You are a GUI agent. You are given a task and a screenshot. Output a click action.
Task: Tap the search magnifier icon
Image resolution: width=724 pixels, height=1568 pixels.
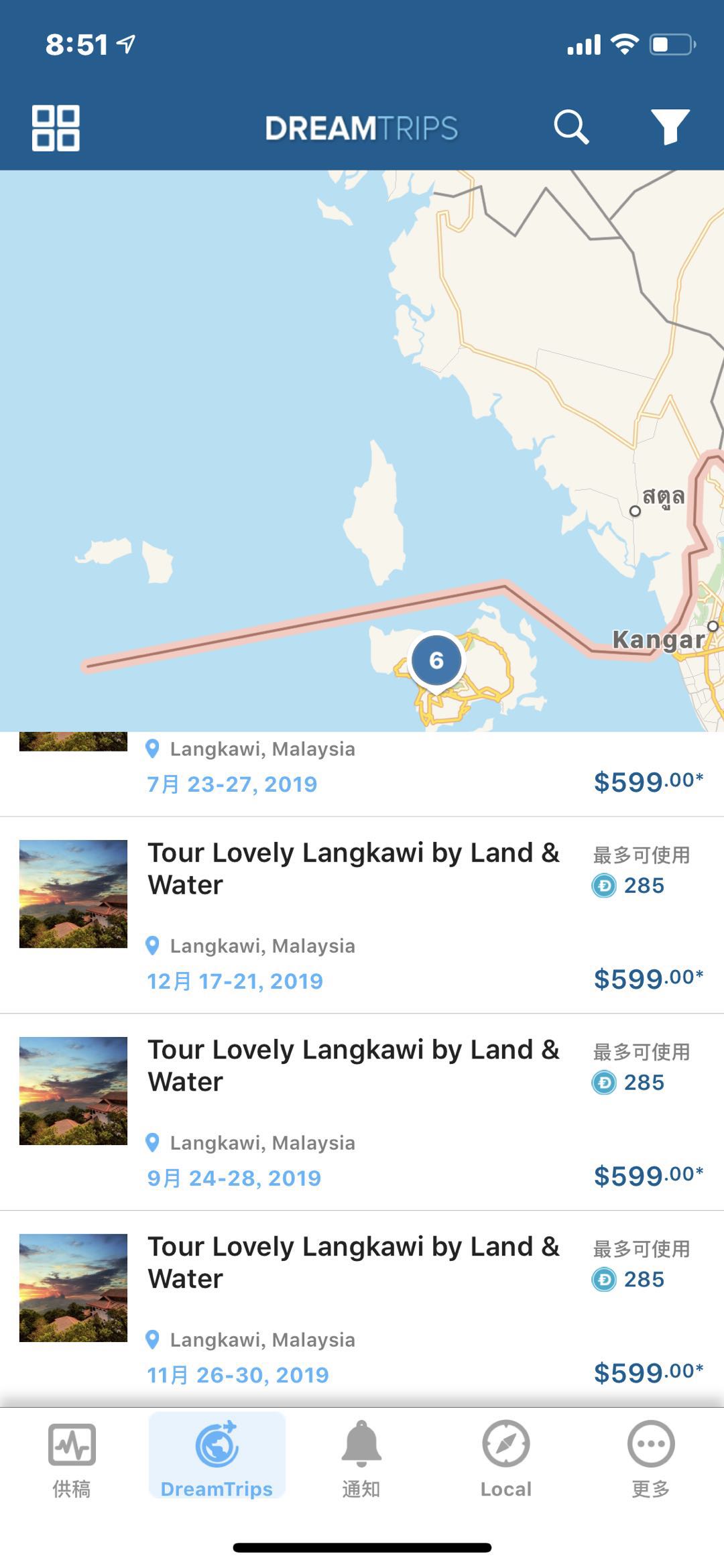click(570, 127)
